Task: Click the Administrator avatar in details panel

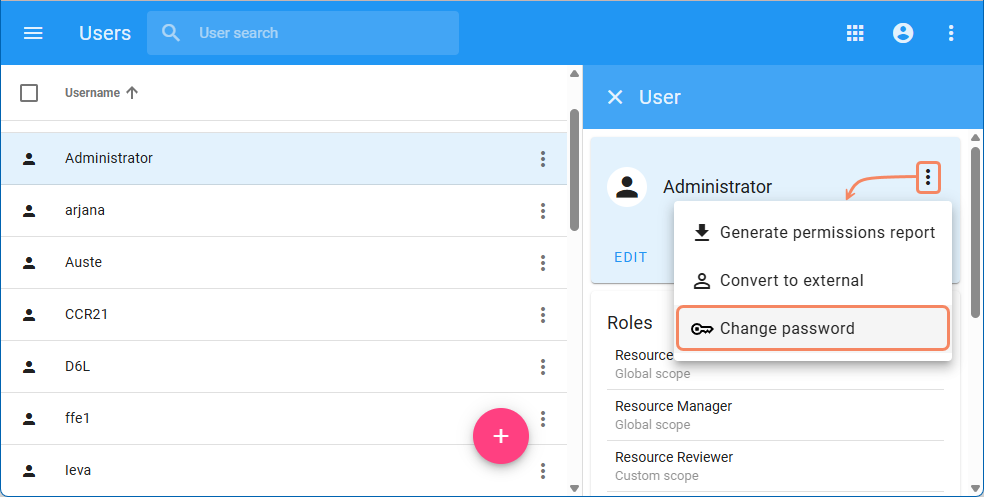Action: tap(627, 187)
